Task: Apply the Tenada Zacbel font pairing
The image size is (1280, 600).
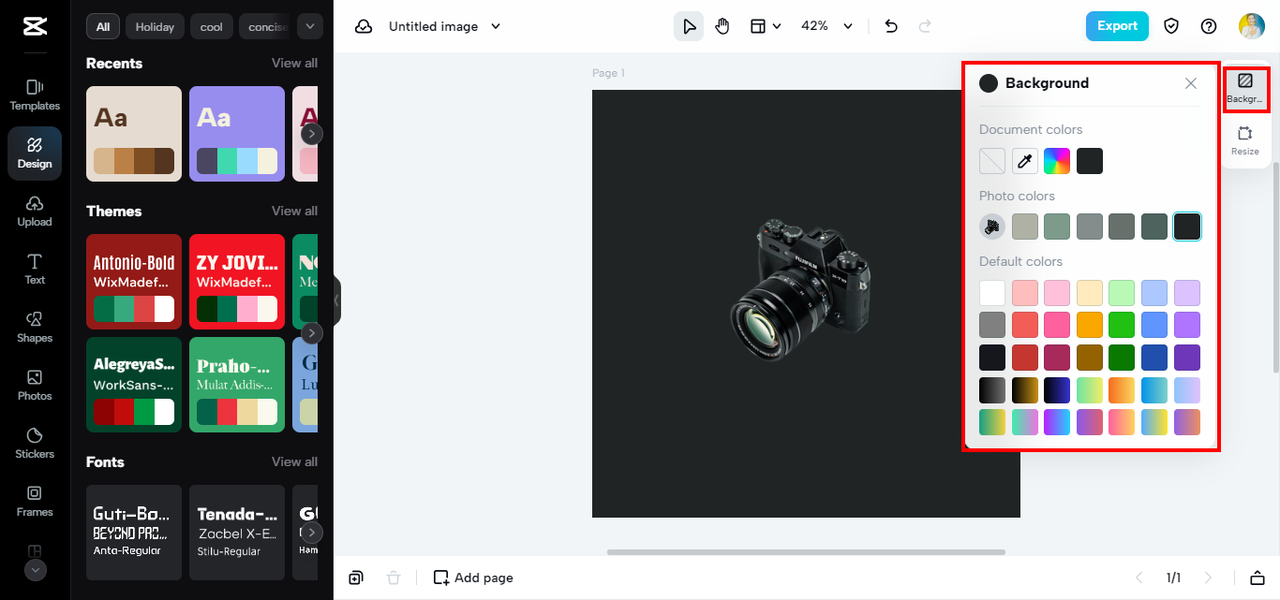Action: 237,533
